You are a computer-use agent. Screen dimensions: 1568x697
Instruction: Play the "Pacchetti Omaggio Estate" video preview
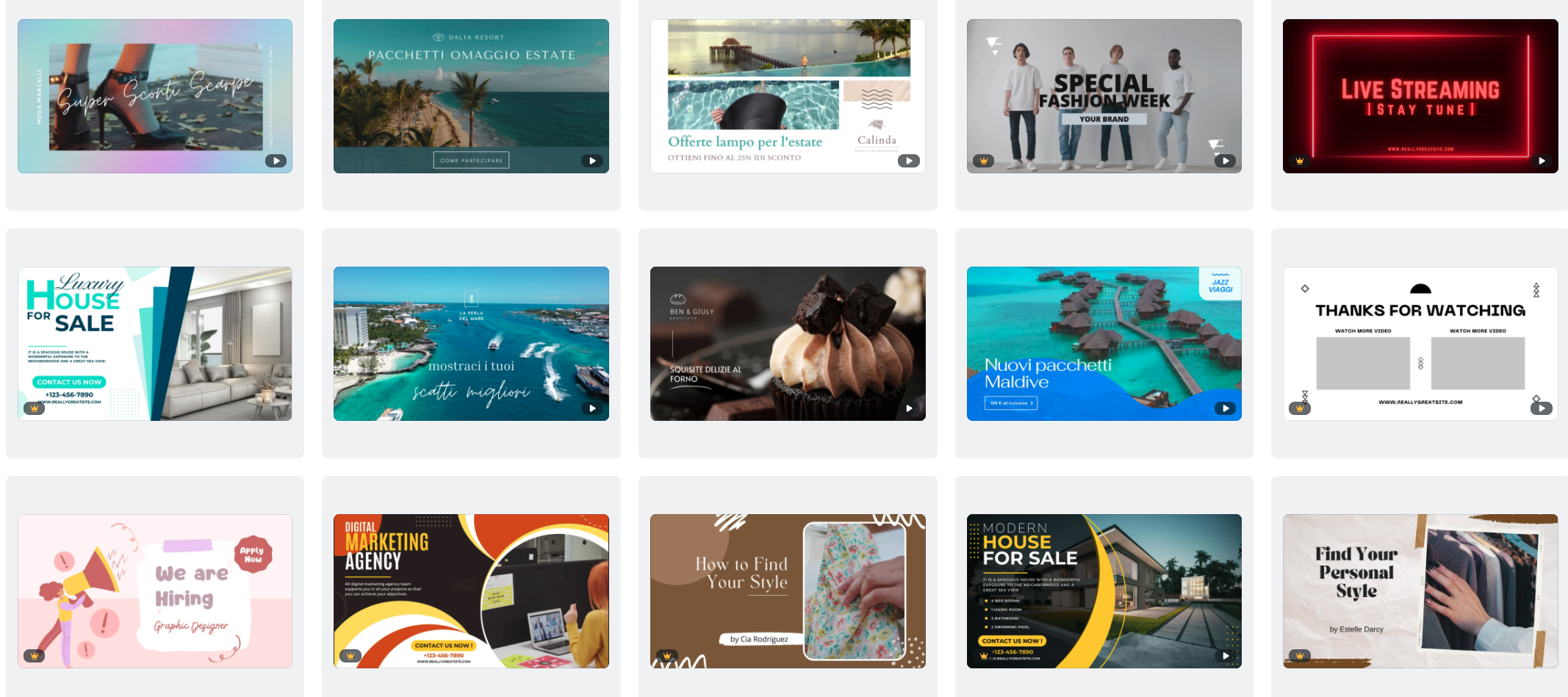tap(592, 160)
